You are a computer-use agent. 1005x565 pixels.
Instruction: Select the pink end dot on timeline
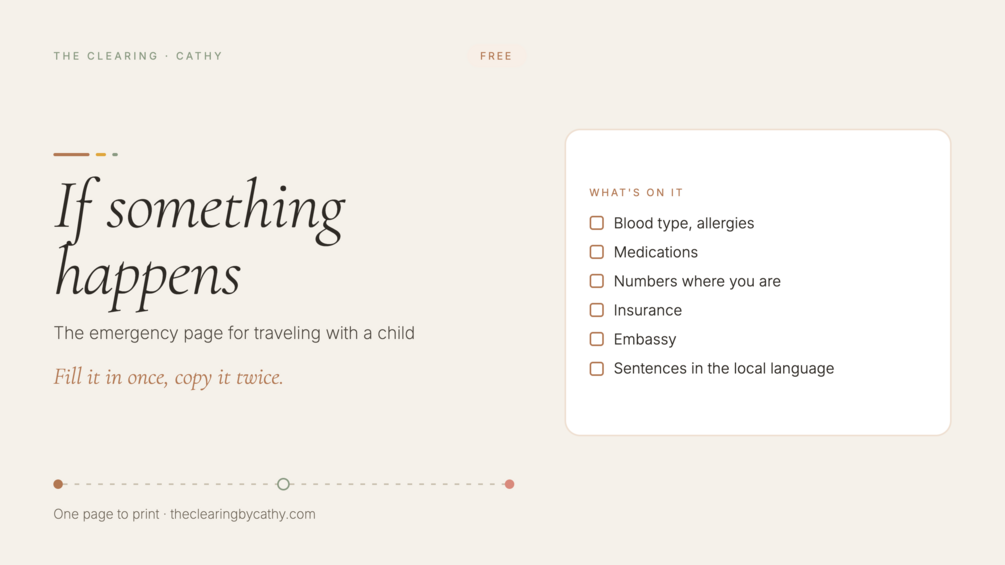[x=510, y=484]
